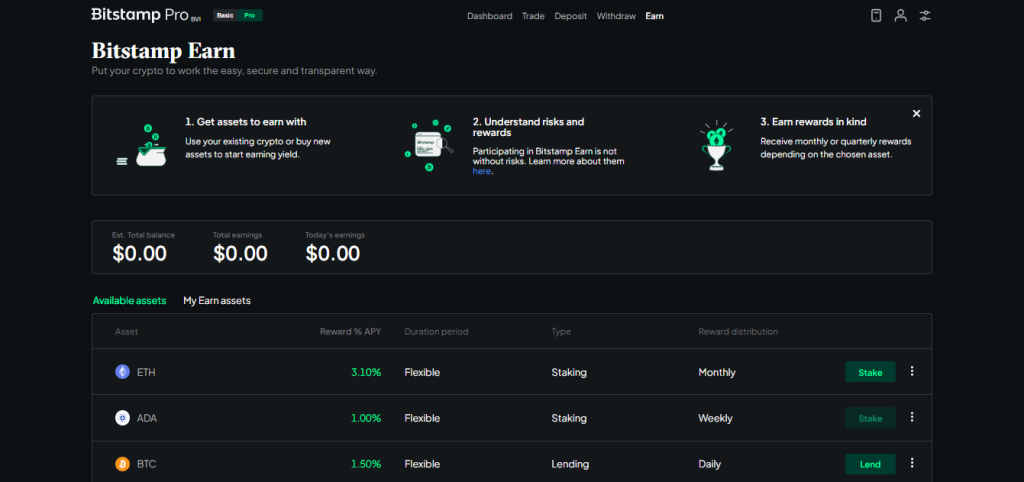Viewport: 1024px width, 482px height.
Task: Click the ETH coin icon
Action: click(x=122, y=372)
